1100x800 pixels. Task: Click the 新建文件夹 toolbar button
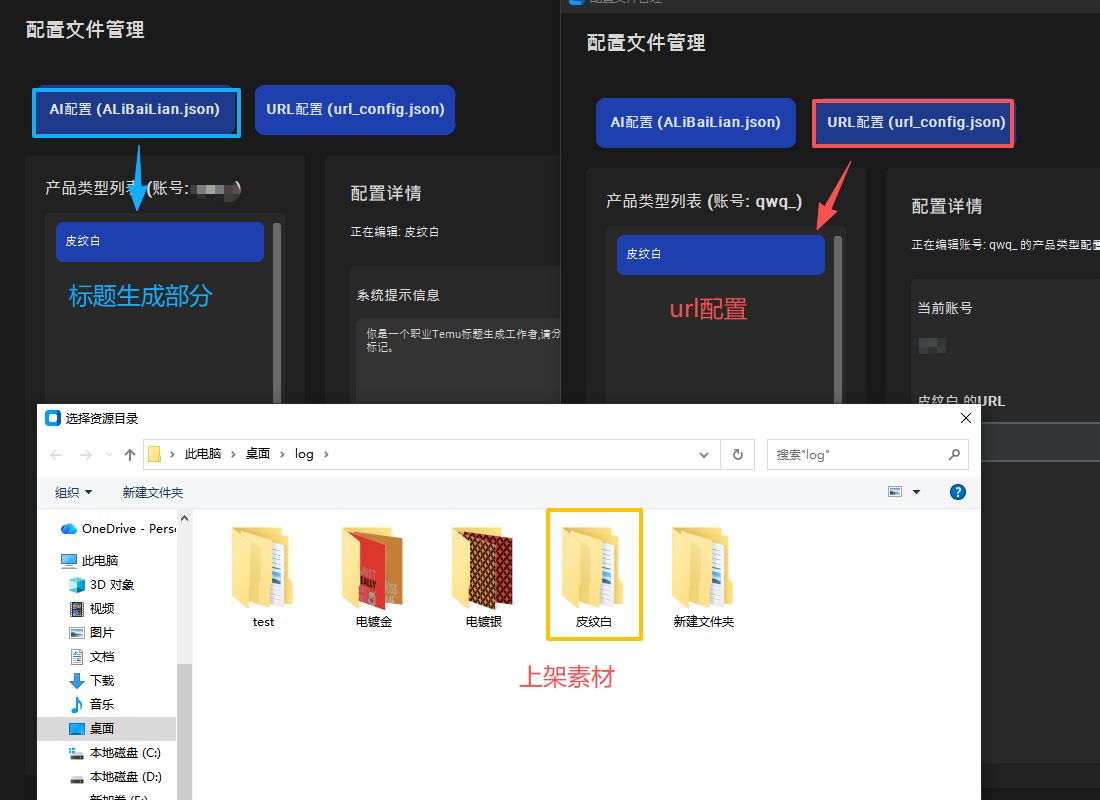pyautogui.click(x=152, y=492)
